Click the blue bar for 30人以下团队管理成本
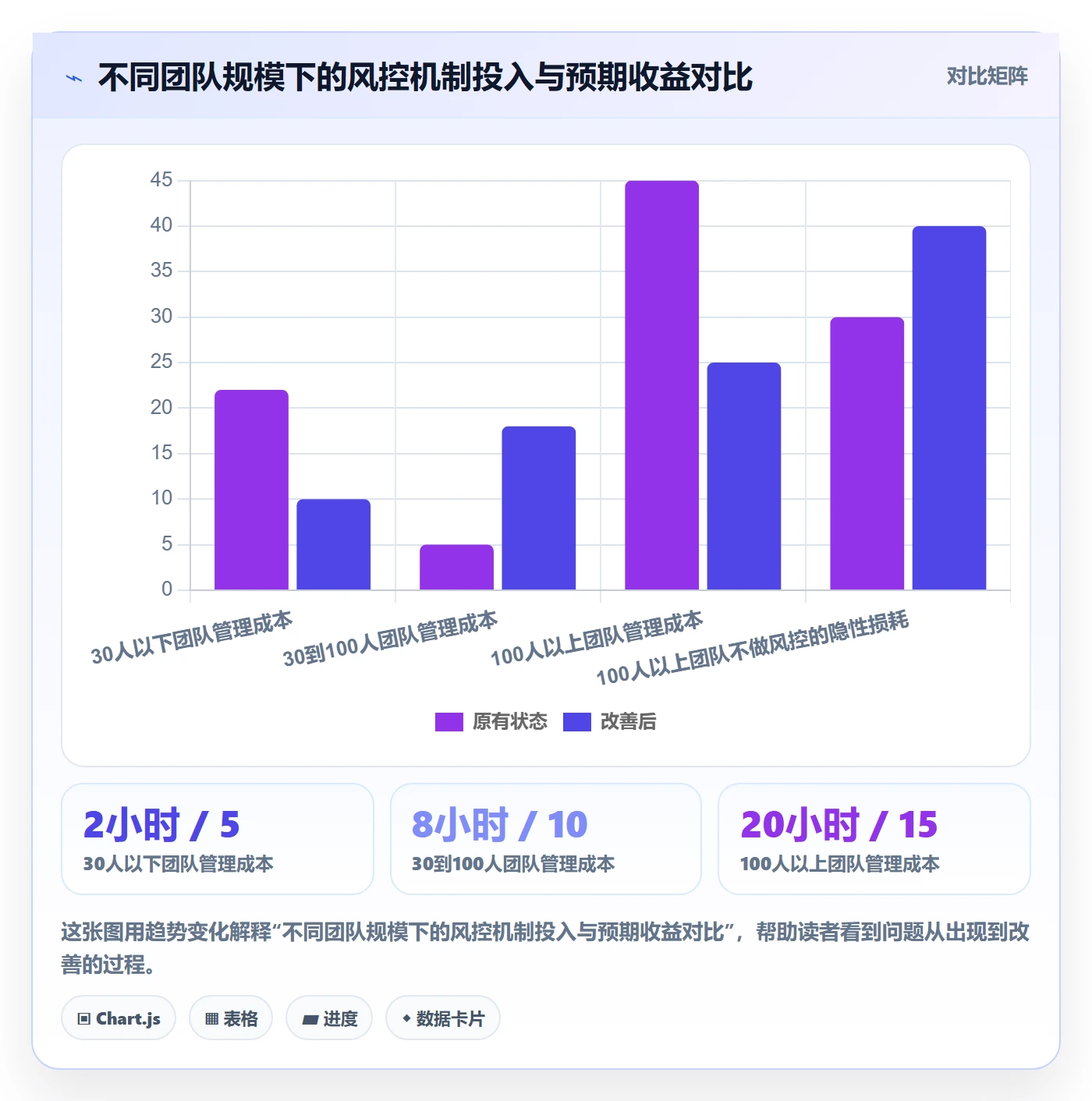Screen dimensions: 1092x1101 (334, 544)
